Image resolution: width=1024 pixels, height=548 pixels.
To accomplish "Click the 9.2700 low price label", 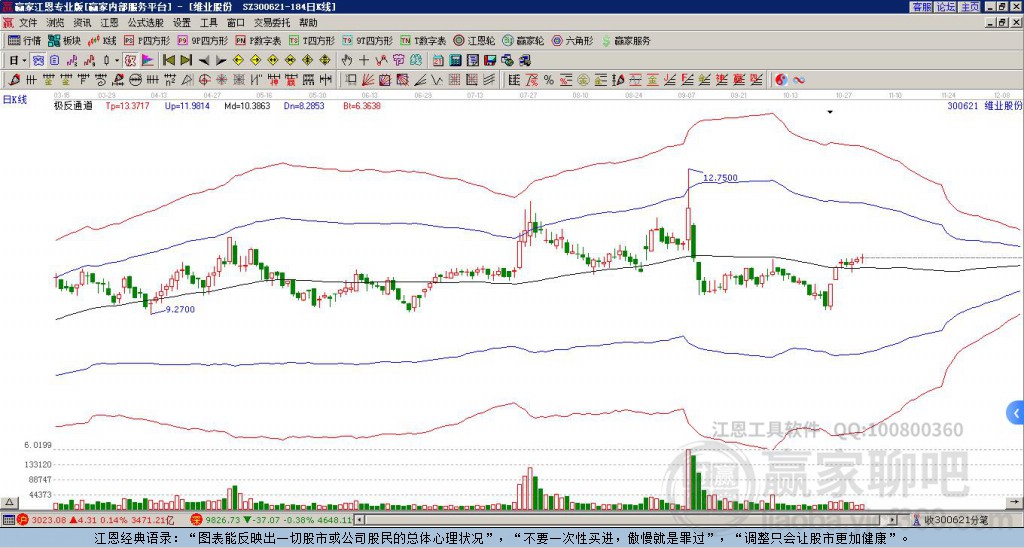I will [180, 310].
